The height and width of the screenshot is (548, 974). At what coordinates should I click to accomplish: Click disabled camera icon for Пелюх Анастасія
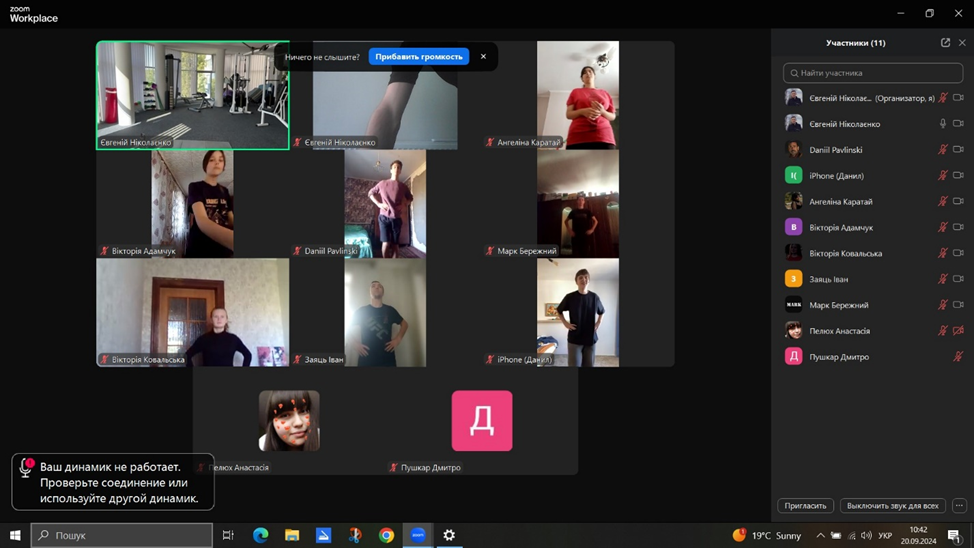(958, 331)
